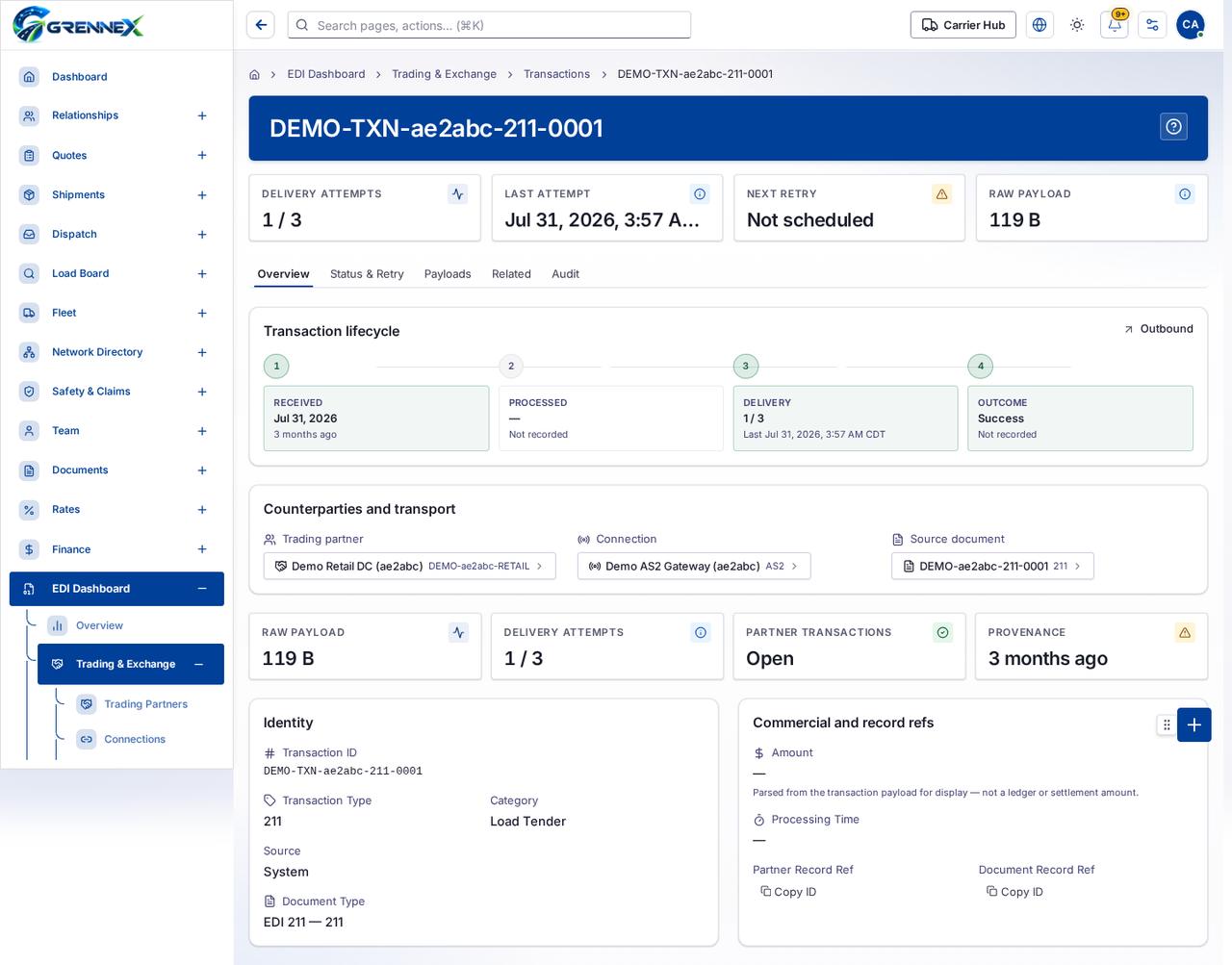Click the activity icon on the top Delivery Attempts card
The width and height of the screenshot is (1232, 965).
(458, 194)
